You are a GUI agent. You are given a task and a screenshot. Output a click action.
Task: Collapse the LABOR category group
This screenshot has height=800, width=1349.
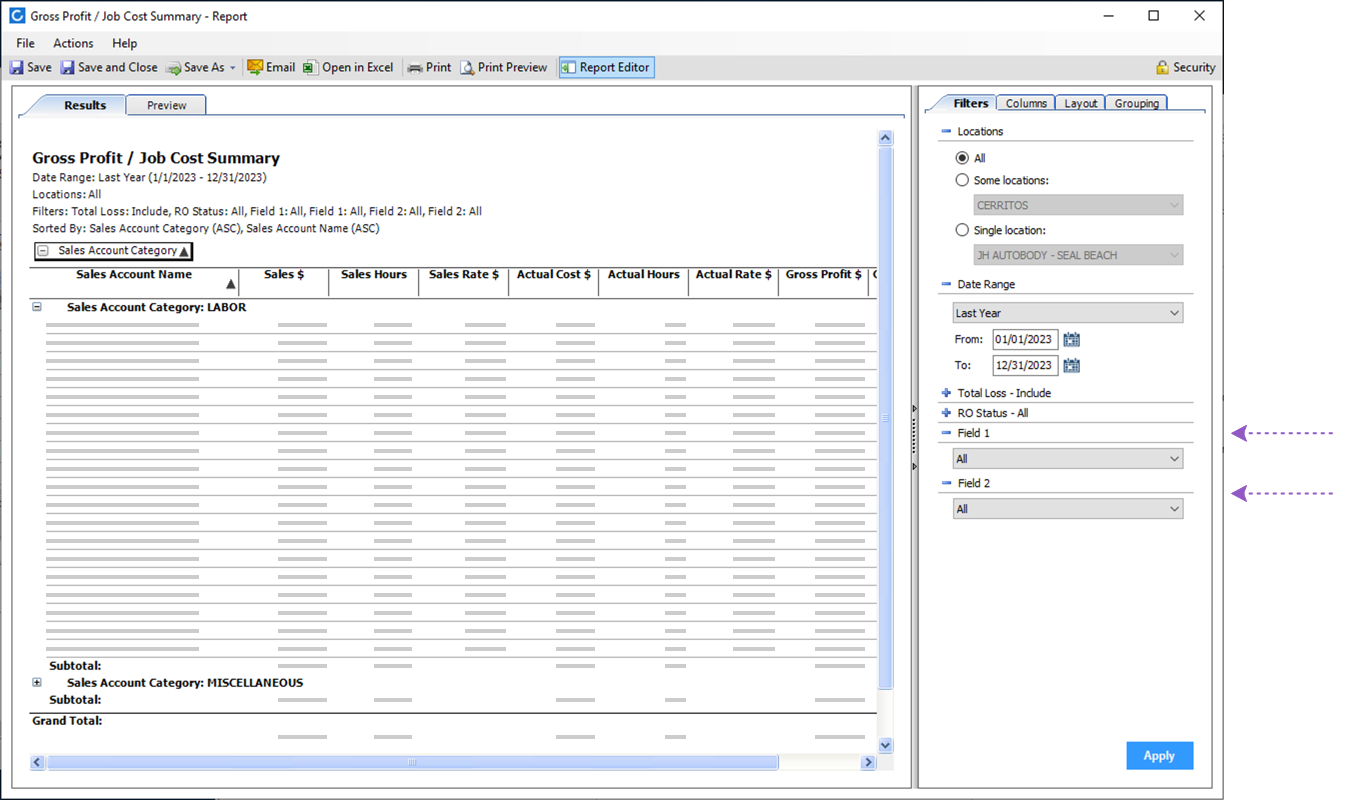click(x=37, y=307)
